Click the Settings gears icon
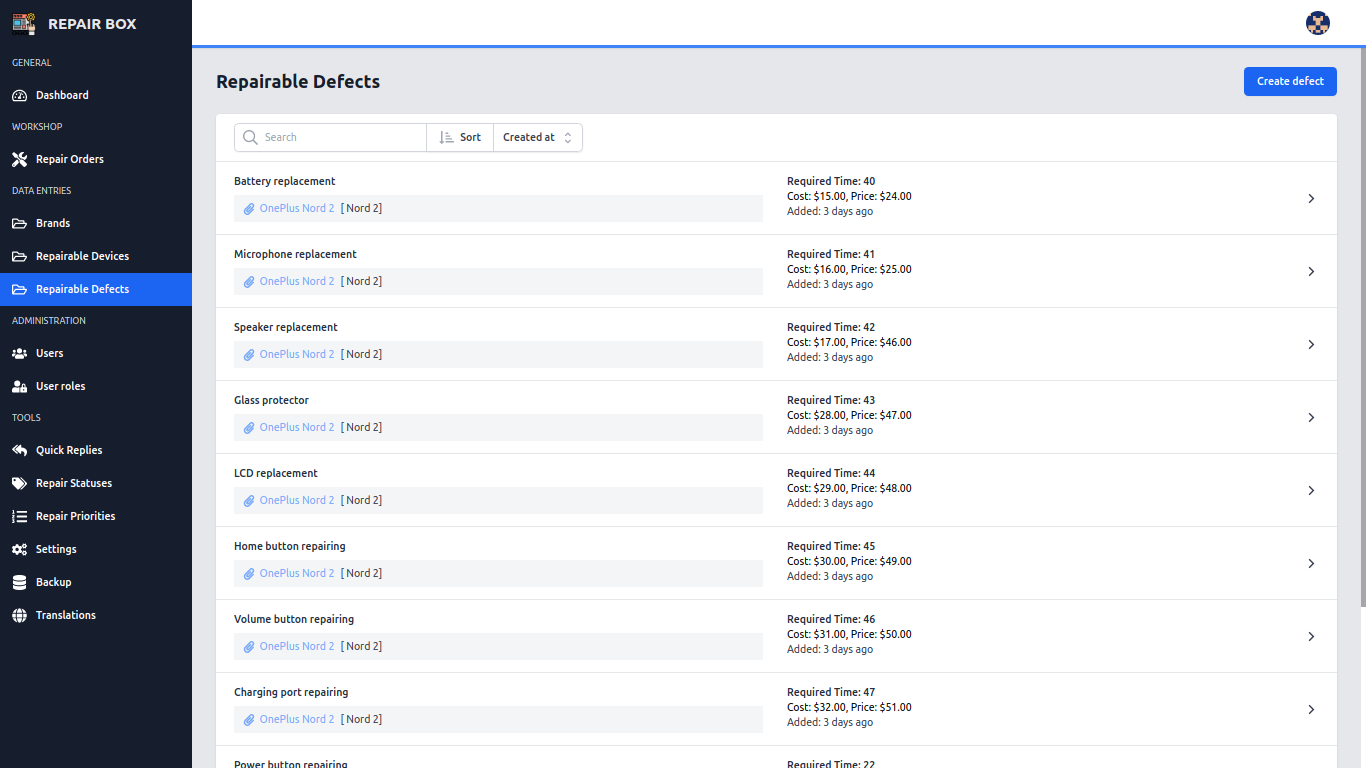The image size is (1366, 768). coord(19,549)
